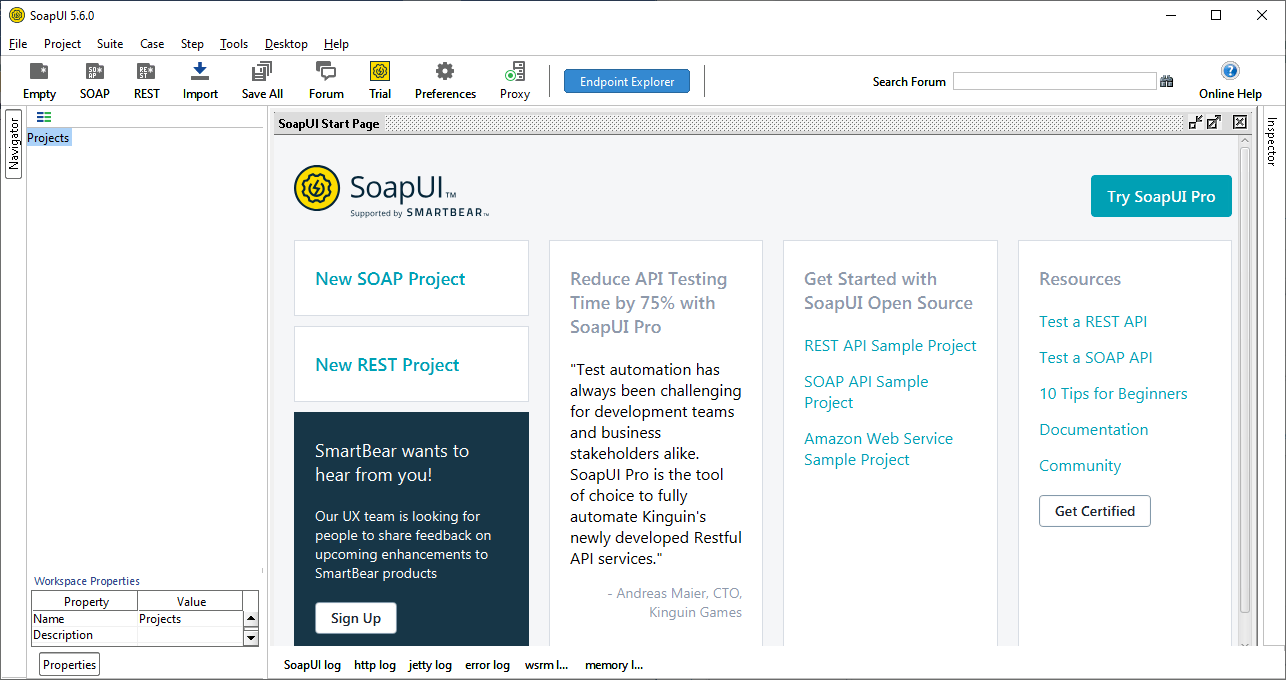Switch to the SoapUI log tab
The width and height of the screenshot is (1286, 680).
pos(312,665)
